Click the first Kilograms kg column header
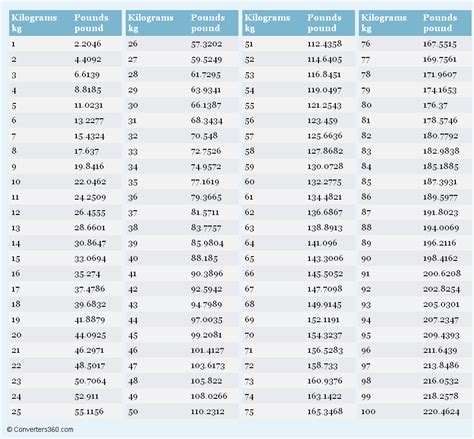This screenshot has height=439, width=474. pos(34,23)
